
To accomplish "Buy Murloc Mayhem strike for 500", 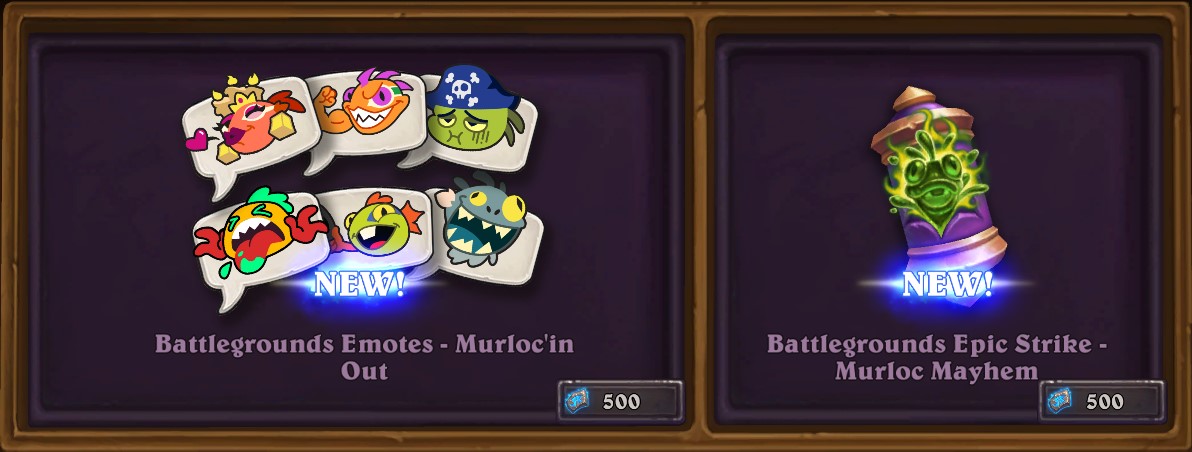I will [1102, 400].
